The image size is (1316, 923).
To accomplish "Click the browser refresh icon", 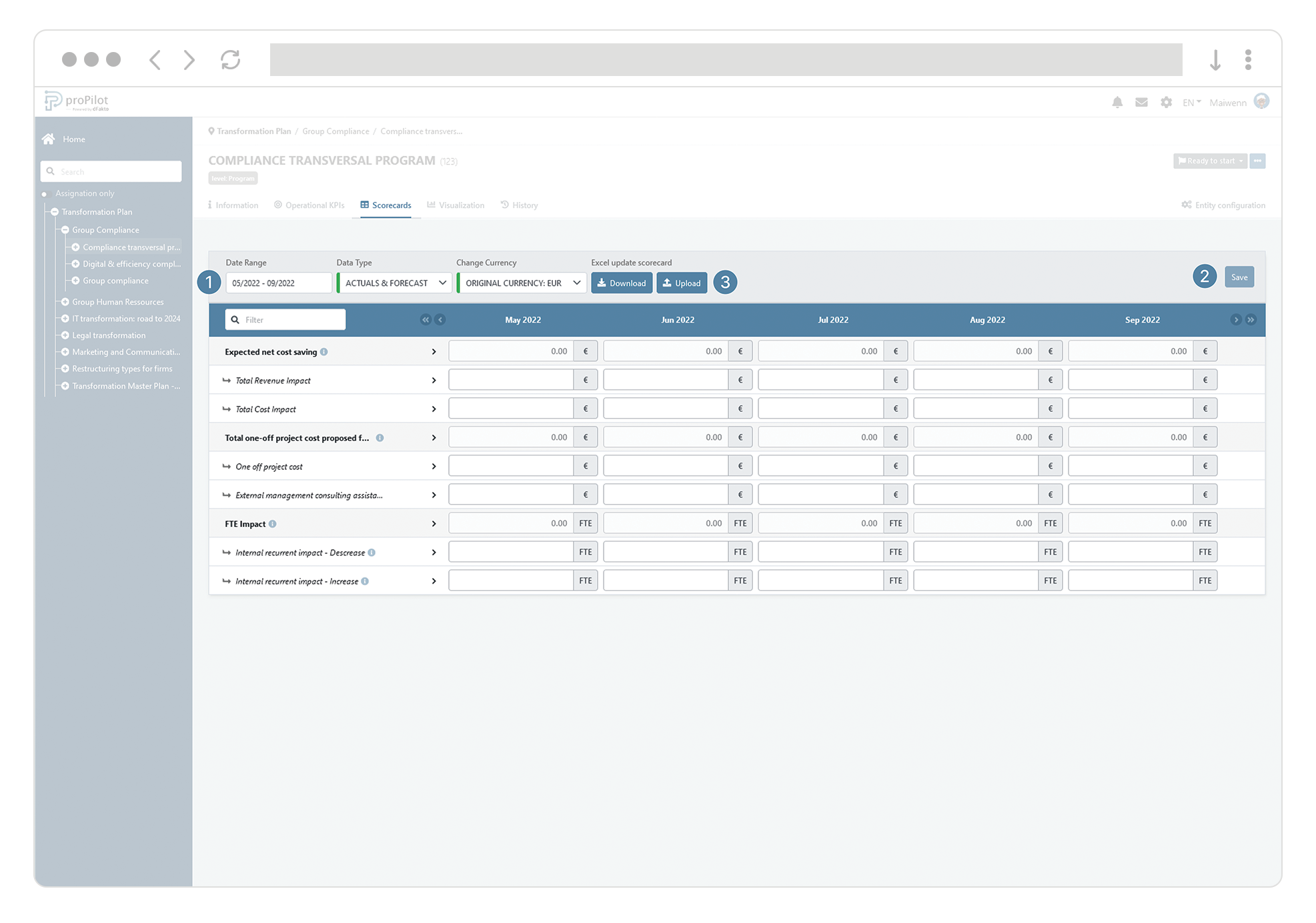I will (x=230, y=60).
